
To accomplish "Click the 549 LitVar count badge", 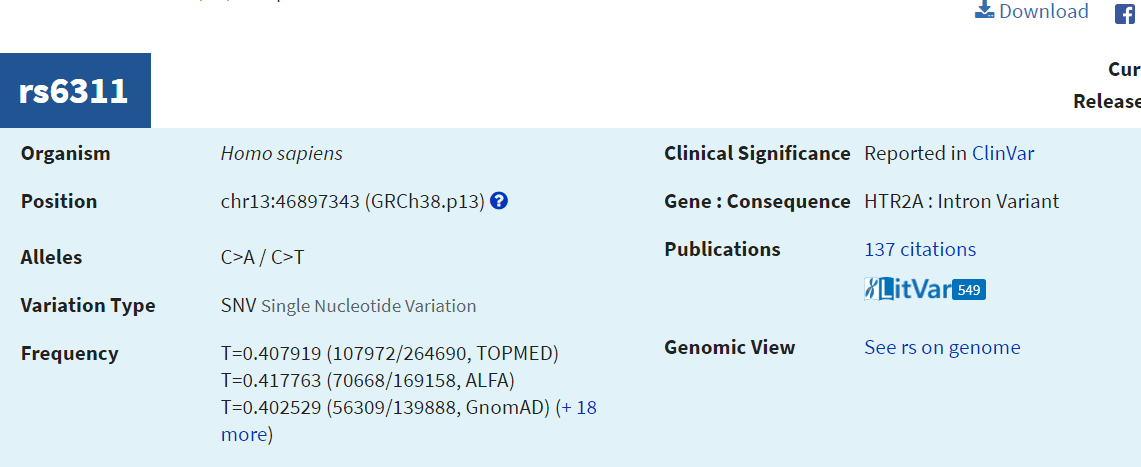I will coord(969,290).
